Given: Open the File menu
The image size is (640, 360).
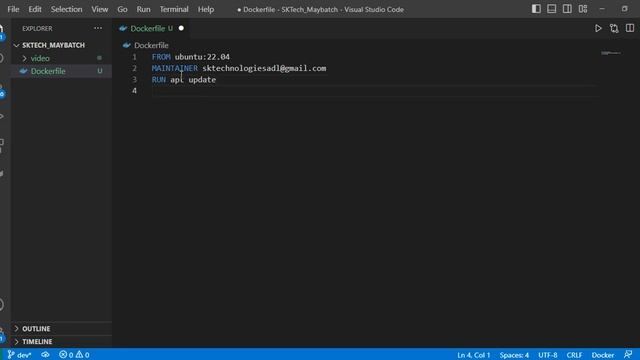Looking at the screenshot, I should tap(13, 9).
